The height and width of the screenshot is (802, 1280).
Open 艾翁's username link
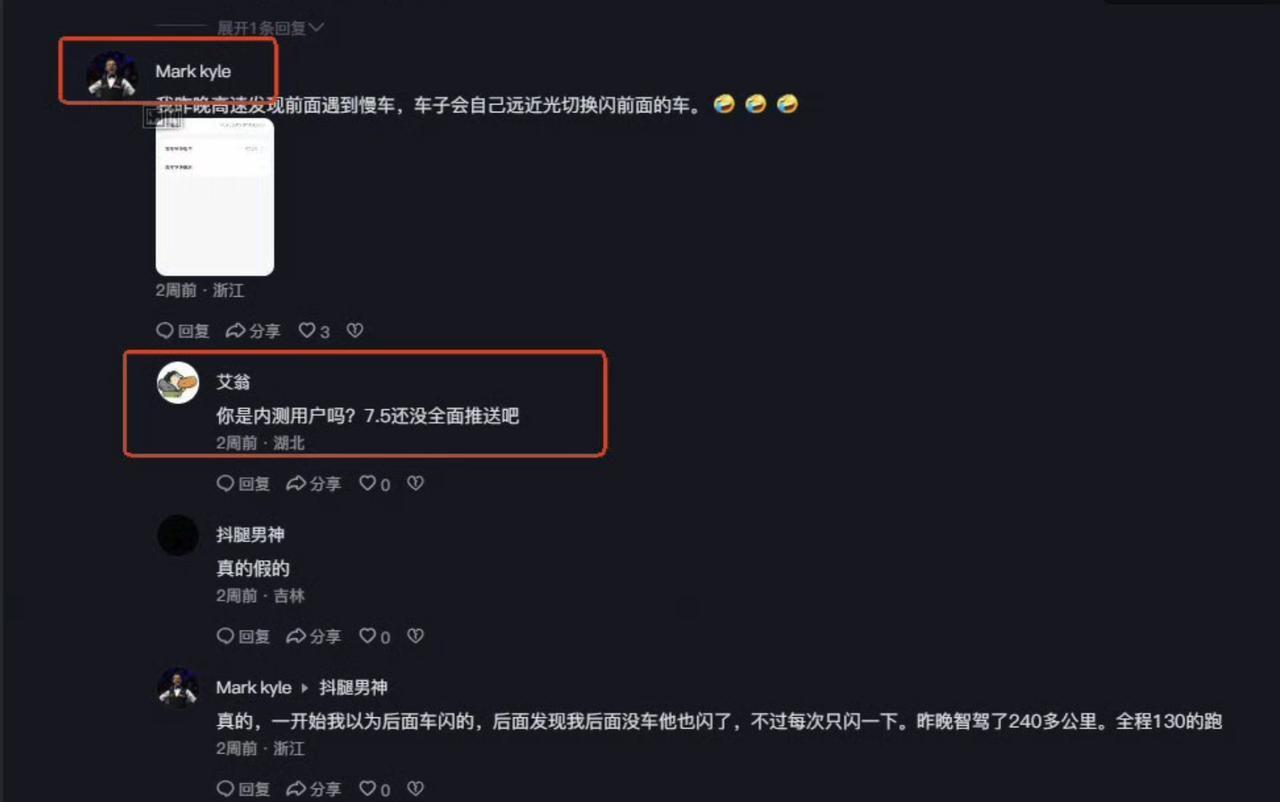234,382
